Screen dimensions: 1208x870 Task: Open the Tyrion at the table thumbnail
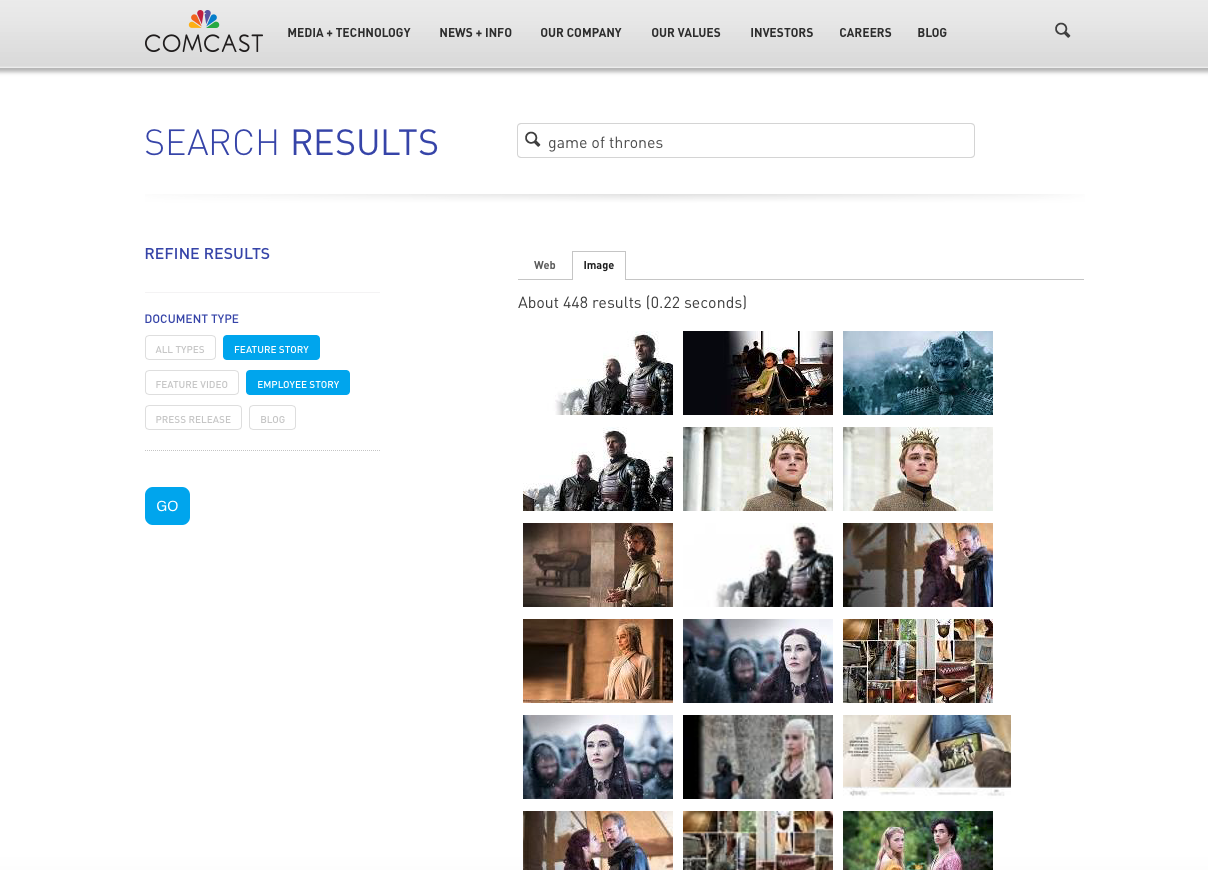[x=598, y=565]
